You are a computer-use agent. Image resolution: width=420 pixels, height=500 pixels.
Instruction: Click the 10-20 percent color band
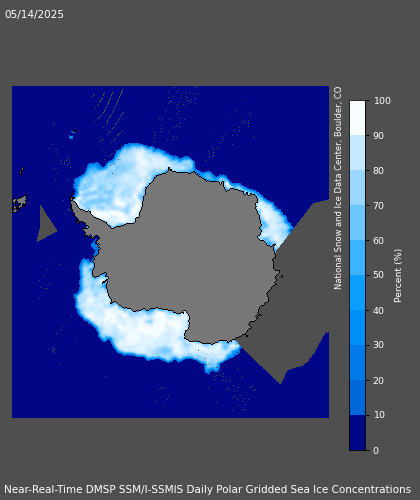point(357,398)
